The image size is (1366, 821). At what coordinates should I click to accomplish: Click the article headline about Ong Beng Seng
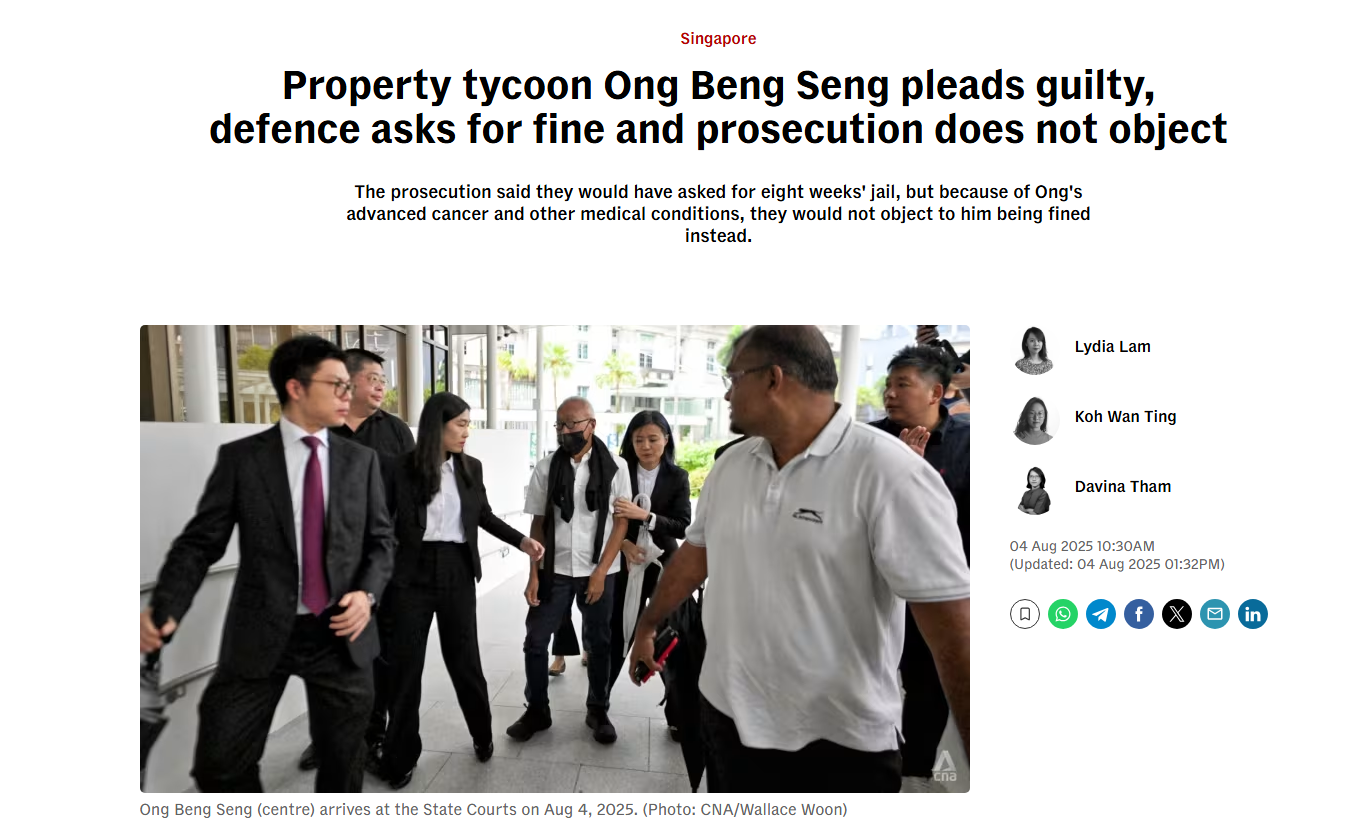(x=718, y=108)
